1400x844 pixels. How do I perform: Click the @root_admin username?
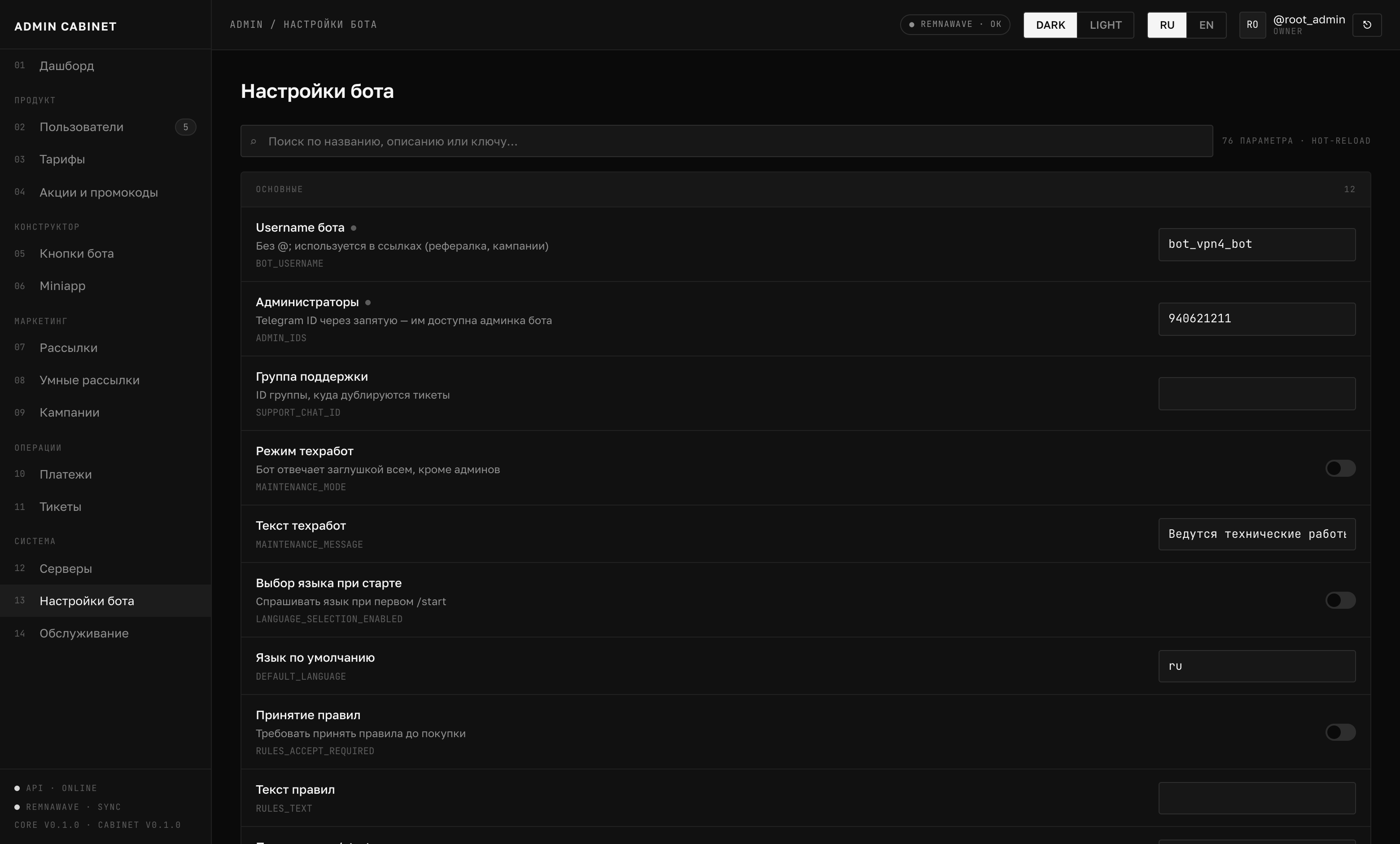1308,20
